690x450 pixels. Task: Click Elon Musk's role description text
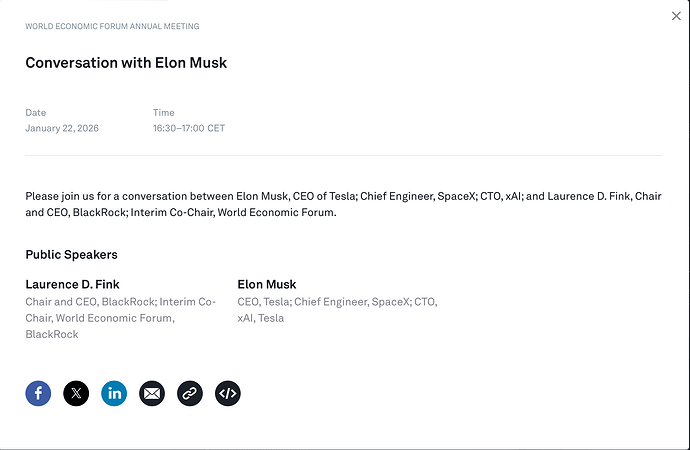click(x=337, y=309)
